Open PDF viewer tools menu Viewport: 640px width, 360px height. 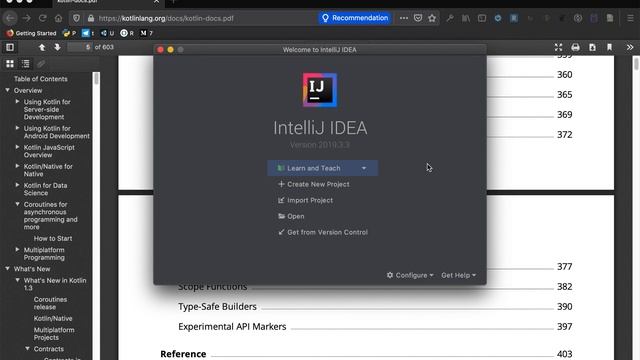click(630, 47)
